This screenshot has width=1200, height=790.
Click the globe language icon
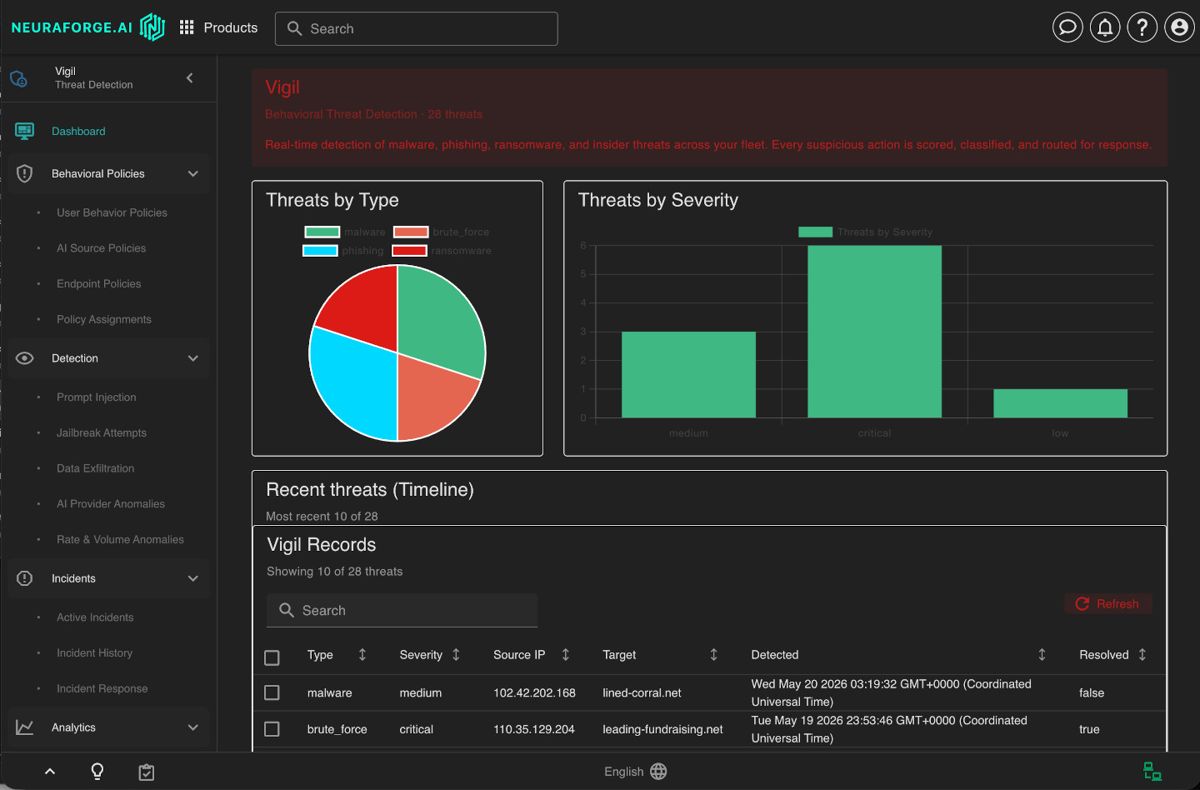658,772
